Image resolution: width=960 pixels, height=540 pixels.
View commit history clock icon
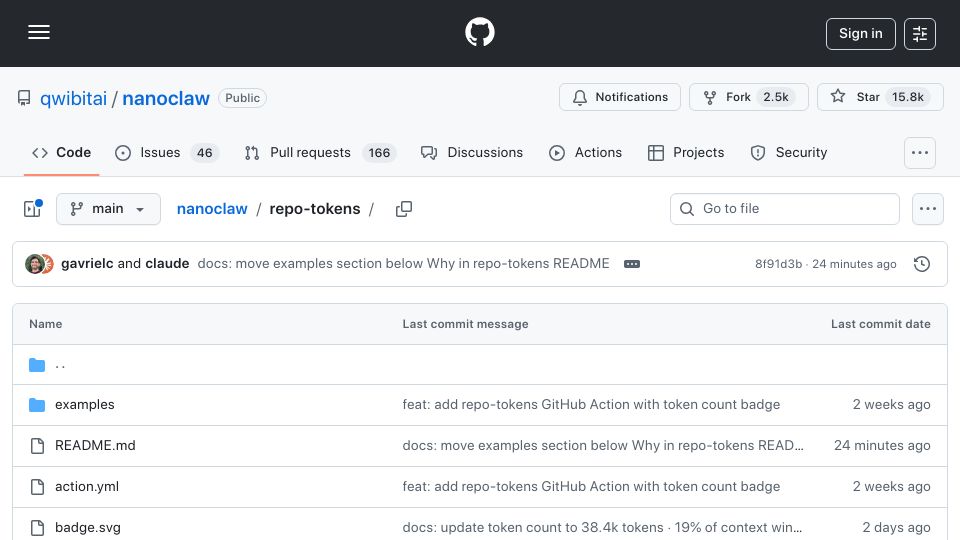pyautogui.click(x=921, y=264)
